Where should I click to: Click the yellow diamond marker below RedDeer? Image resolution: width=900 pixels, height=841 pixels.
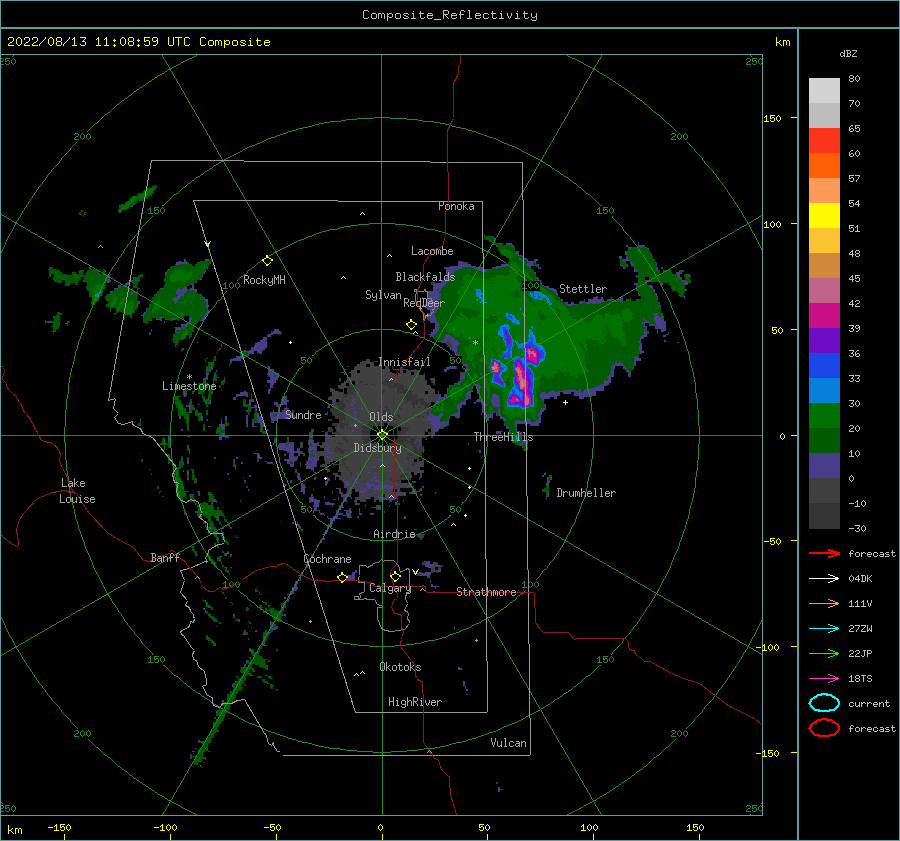tap(412, 324)
